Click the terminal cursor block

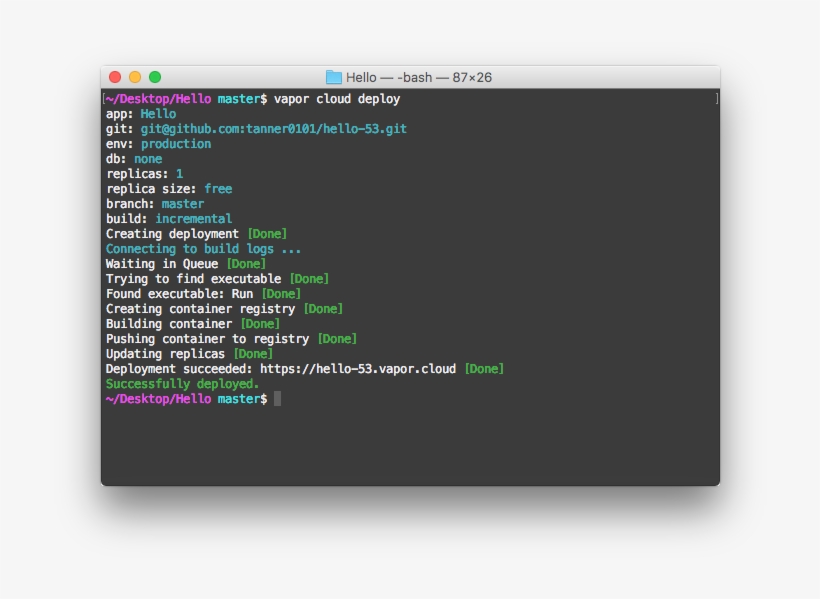(x=275, y=398)
